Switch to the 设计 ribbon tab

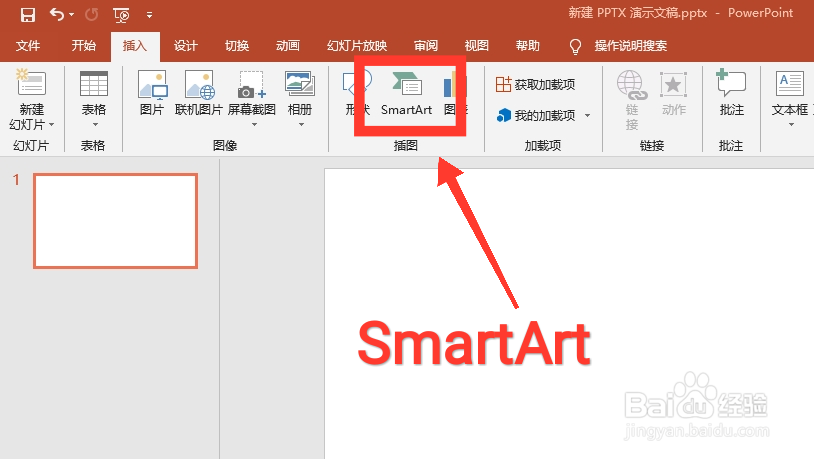(186, 46)
